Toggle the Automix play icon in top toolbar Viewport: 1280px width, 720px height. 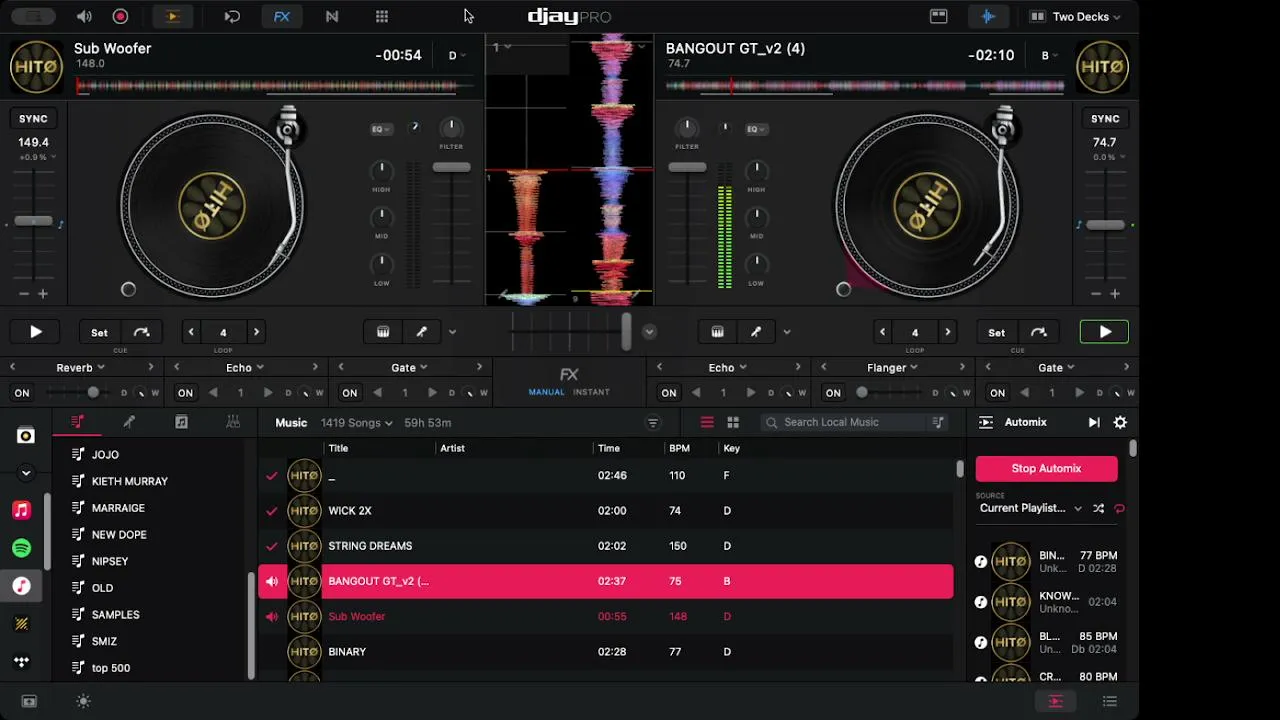(172, 16)
